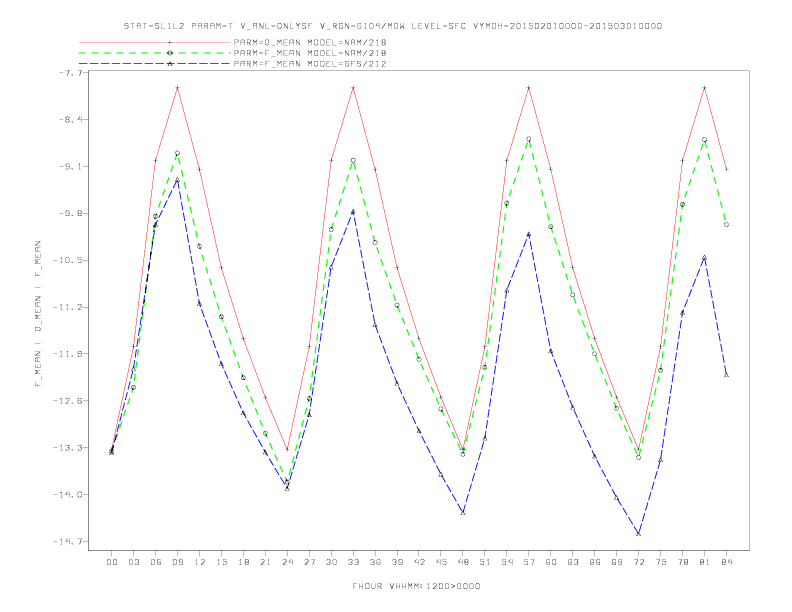792x612 pixels.
Task: Click the x-axis tick label 42
Action: tap(419, 562)
